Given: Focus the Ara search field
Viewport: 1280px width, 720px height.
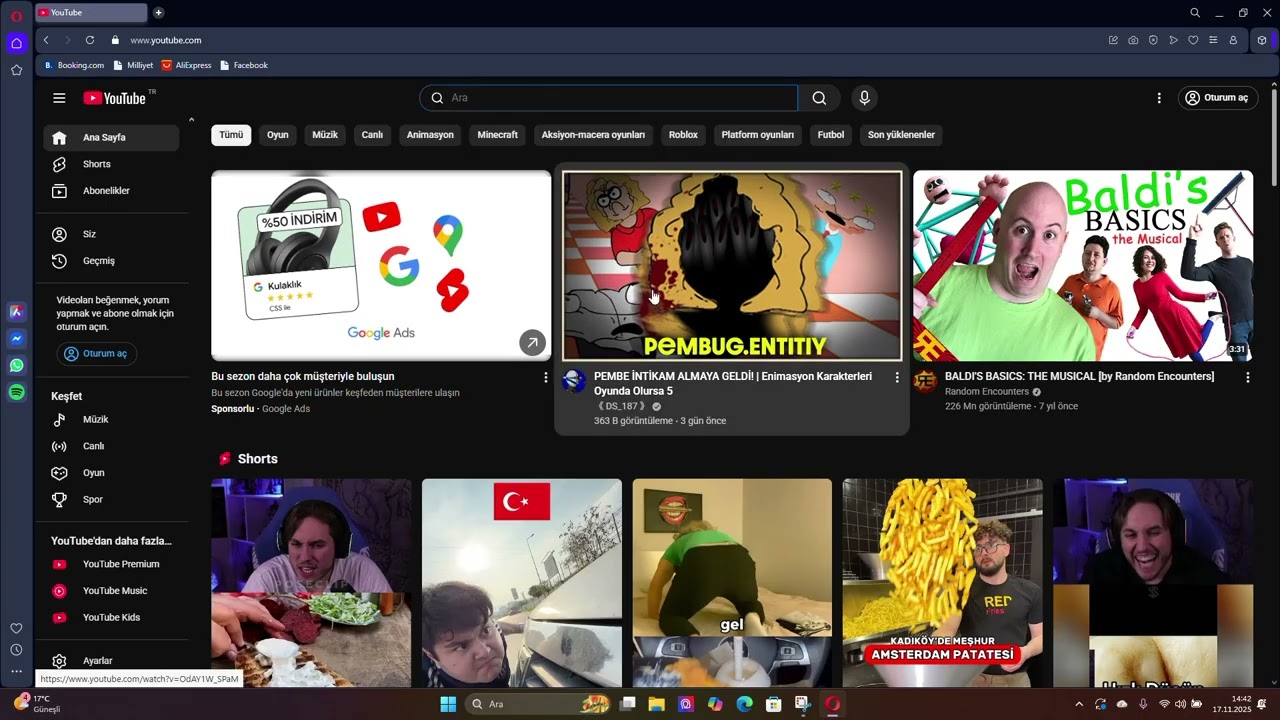Looking at the screenshot, I should click(x=609, y=98).
